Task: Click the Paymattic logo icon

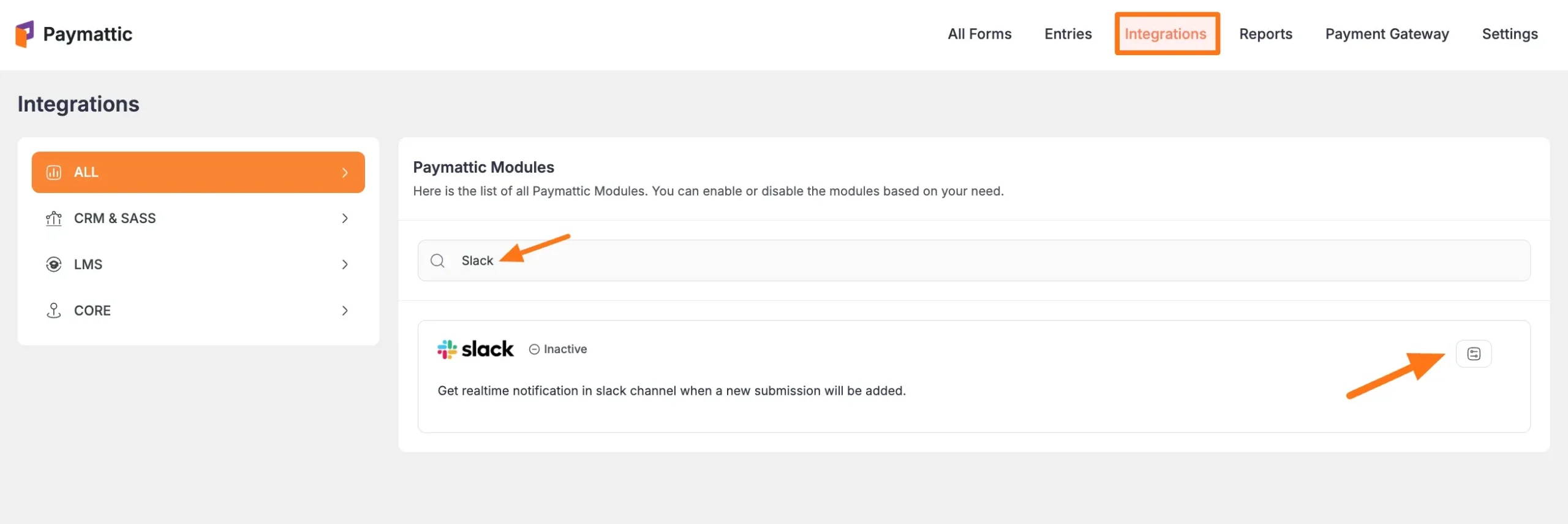Action: point(24,34)
